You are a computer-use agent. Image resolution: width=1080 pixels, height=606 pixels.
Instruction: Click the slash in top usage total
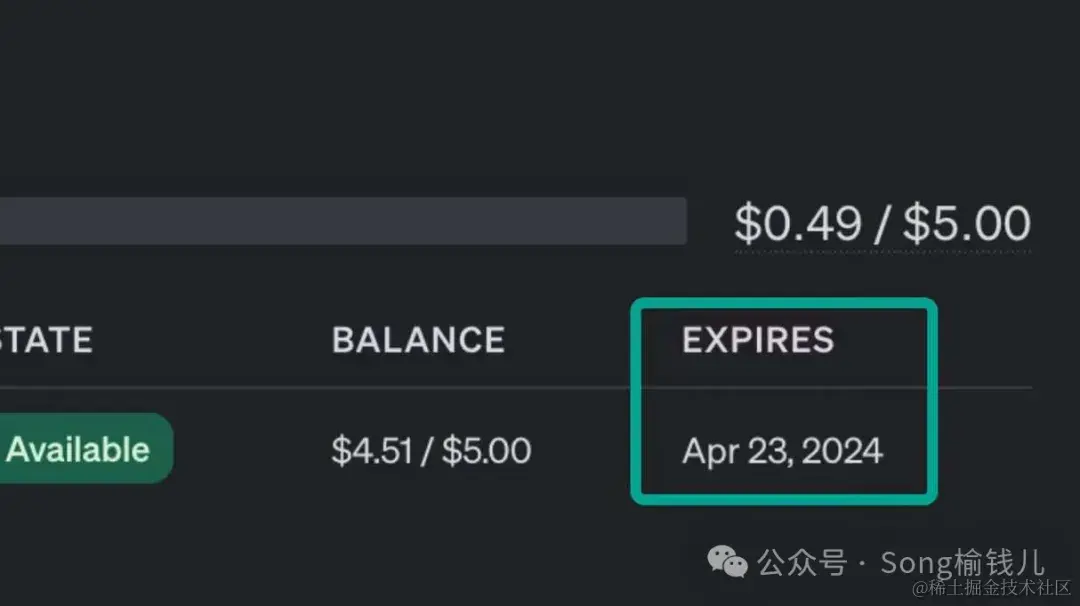point(882,223)
